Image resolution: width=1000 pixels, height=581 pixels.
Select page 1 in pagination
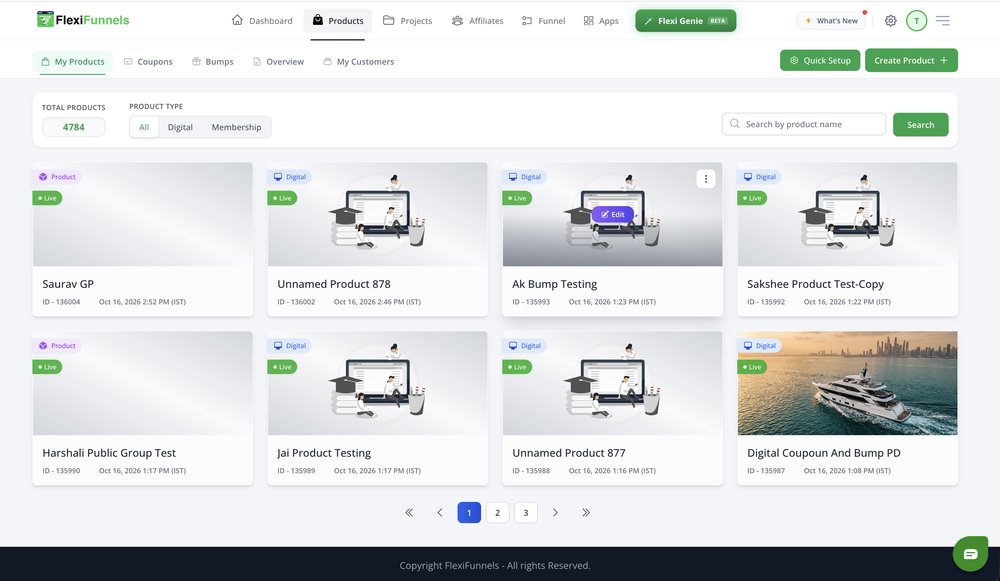click(x=469, y=512)
